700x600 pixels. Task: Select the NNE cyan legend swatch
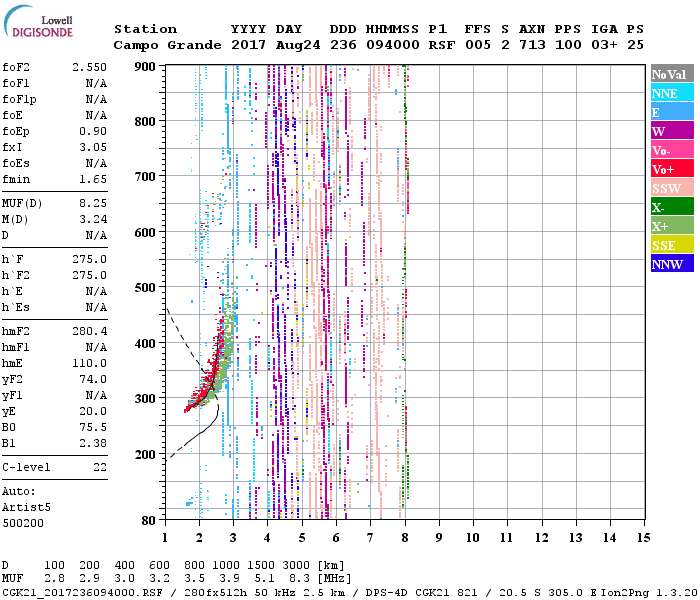tap(671, 93)
